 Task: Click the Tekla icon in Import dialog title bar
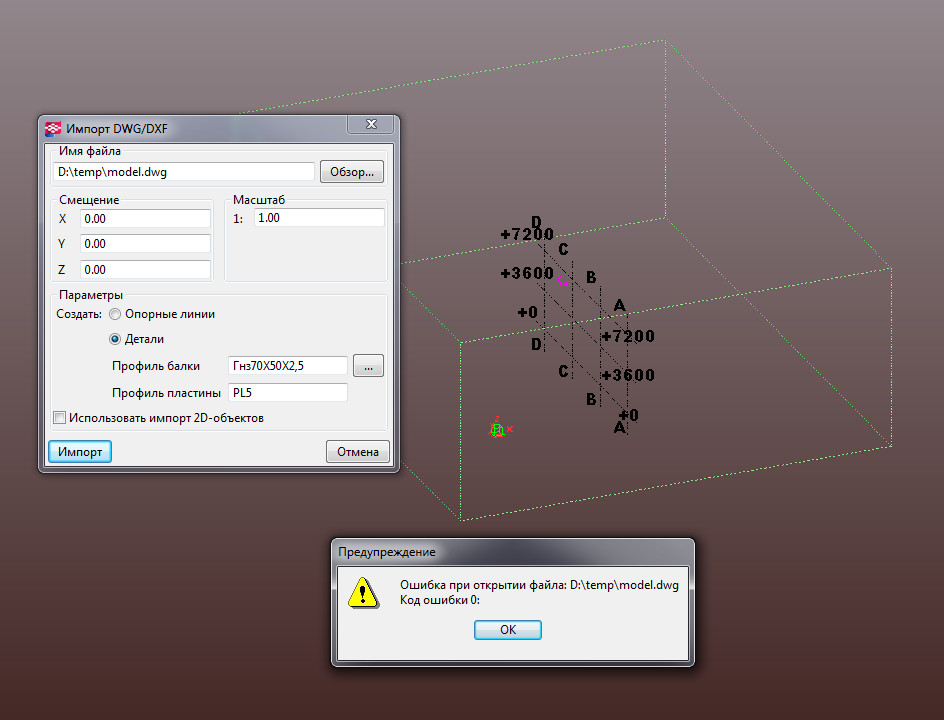click(x=53, y=128)
